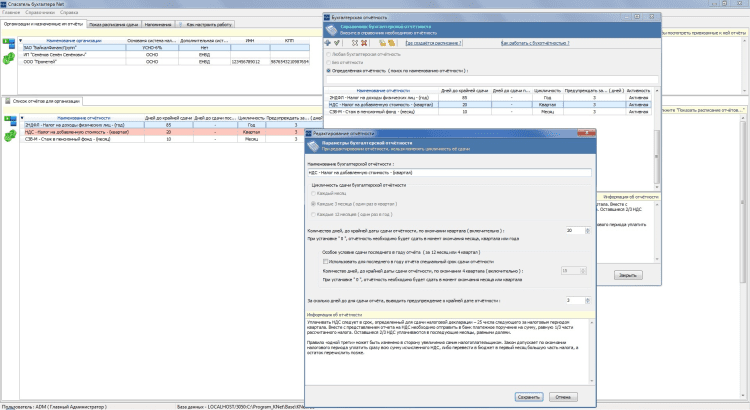Click the 'УСНО-6%' cell in organizations table
This screenshot has width=750, height=410.
(152, 48)
